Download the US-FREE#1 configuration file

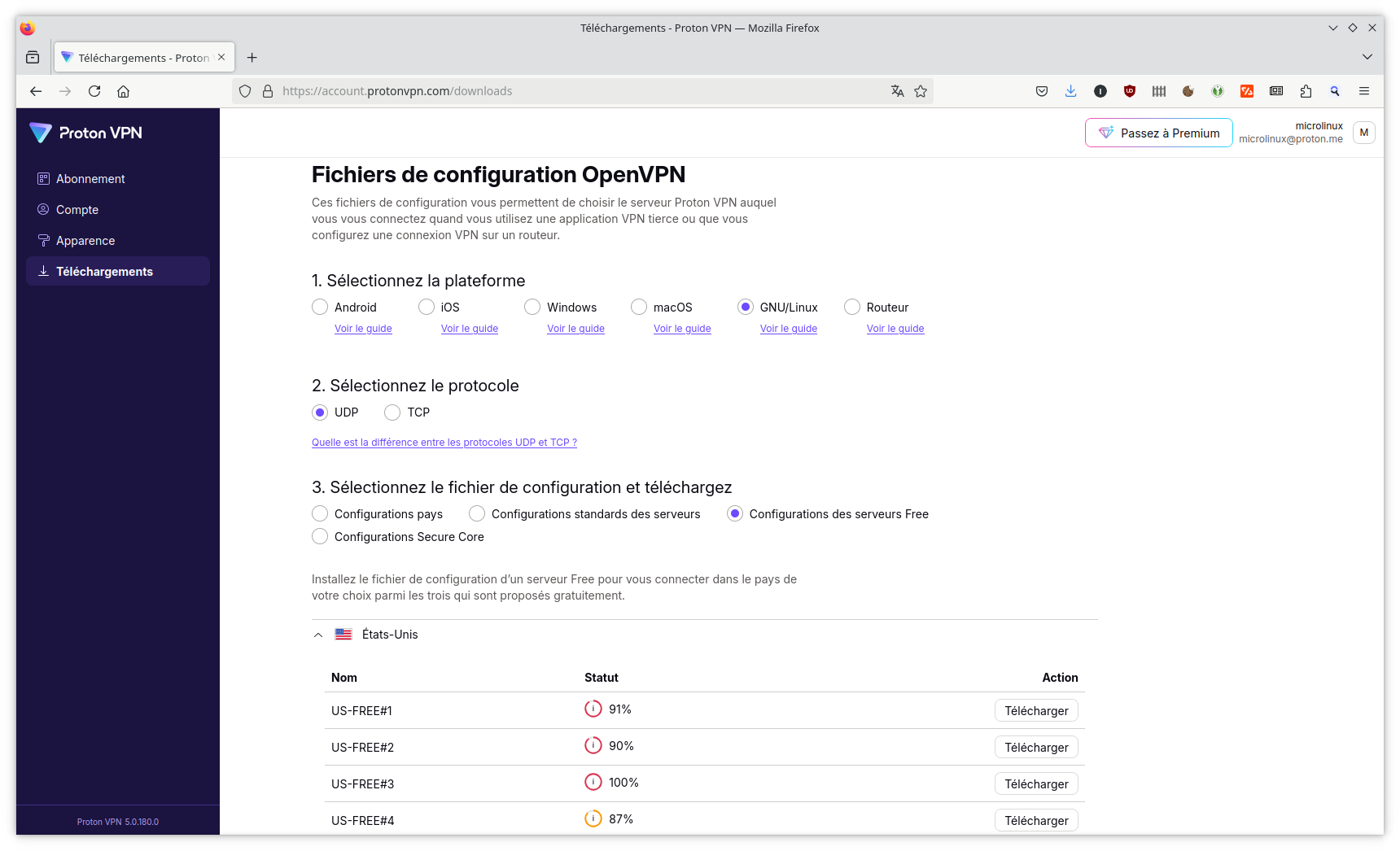click(1035, 710)
